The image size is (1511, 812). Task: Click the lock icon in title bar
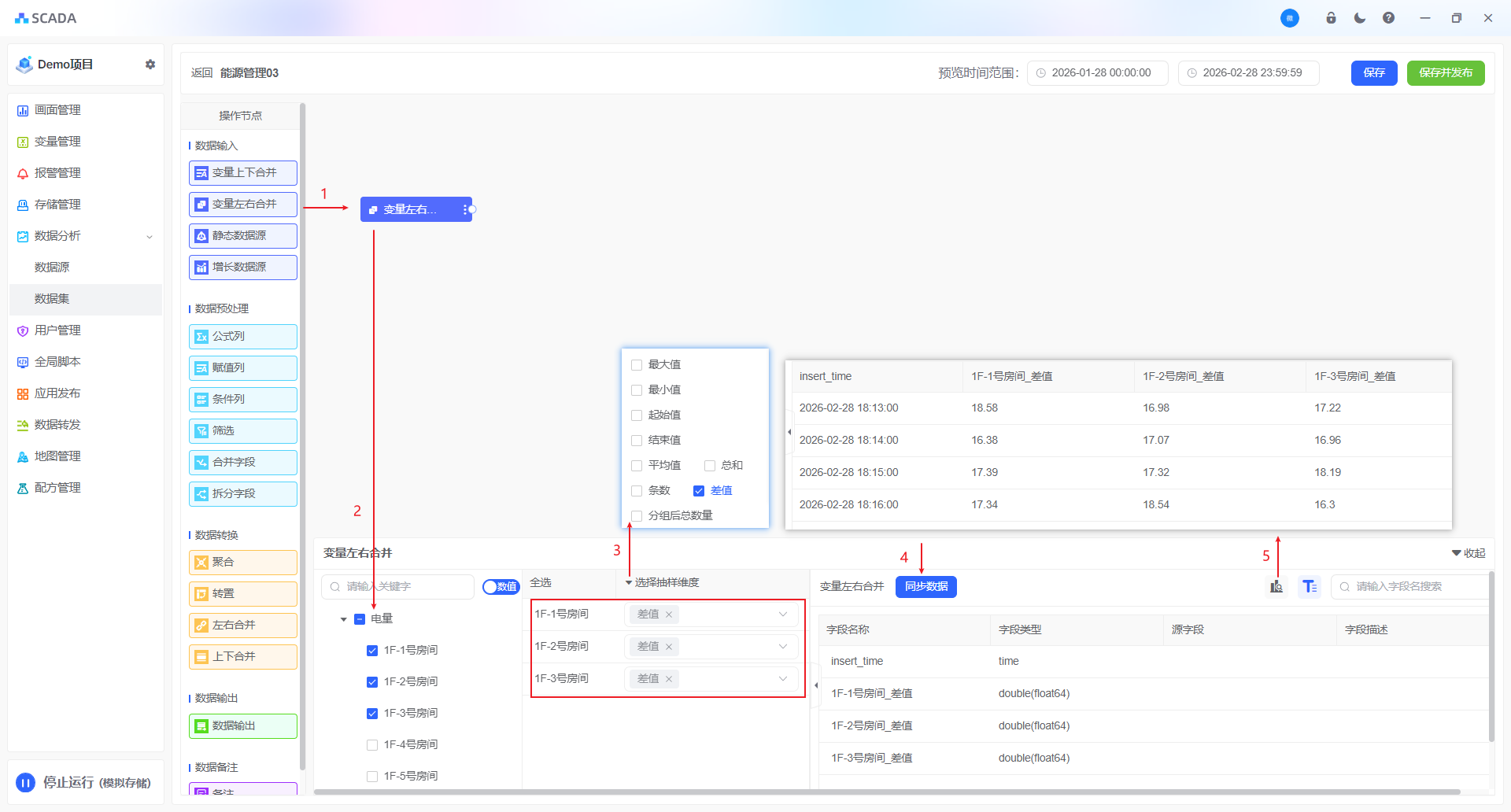1331,18
